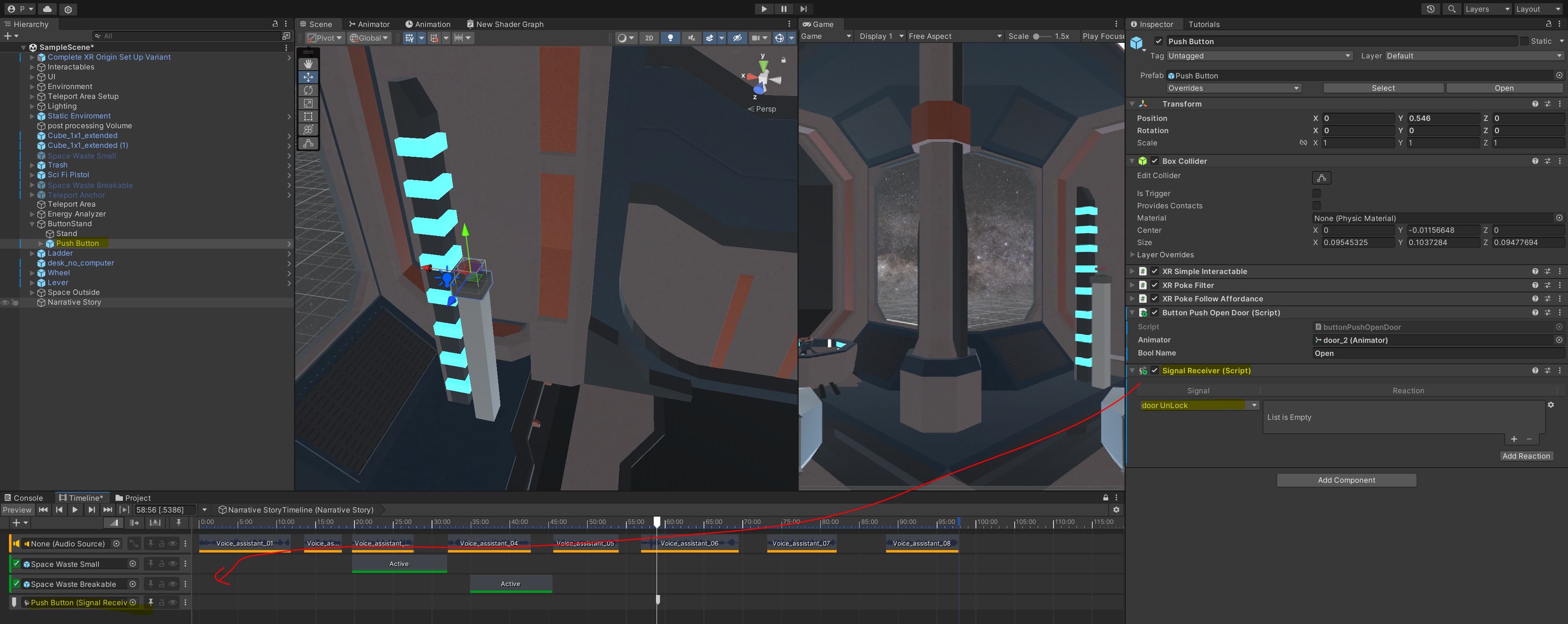The height and width of the screenshot is (624, 1568).
Task: Toggle scene lighting bulb icon
Action: [x=670, y=38]
